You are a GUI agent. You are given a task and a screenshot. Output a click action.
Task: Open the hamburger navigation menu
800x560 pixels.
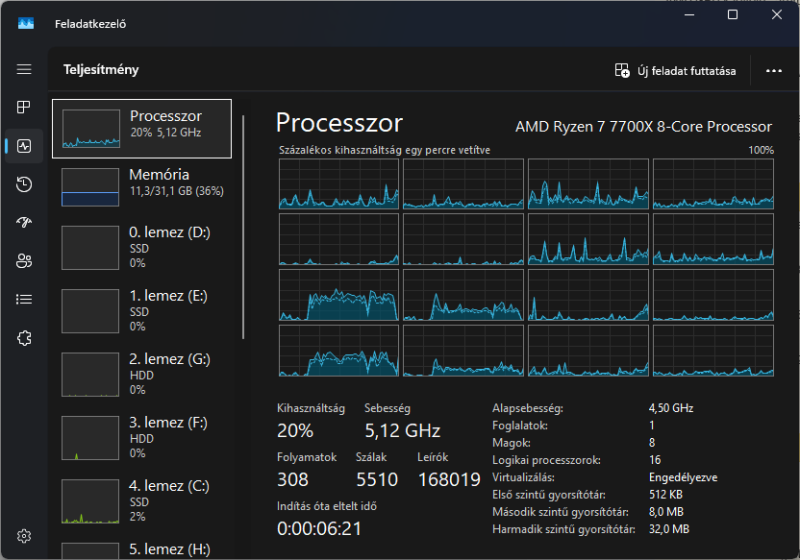[24, 69]
